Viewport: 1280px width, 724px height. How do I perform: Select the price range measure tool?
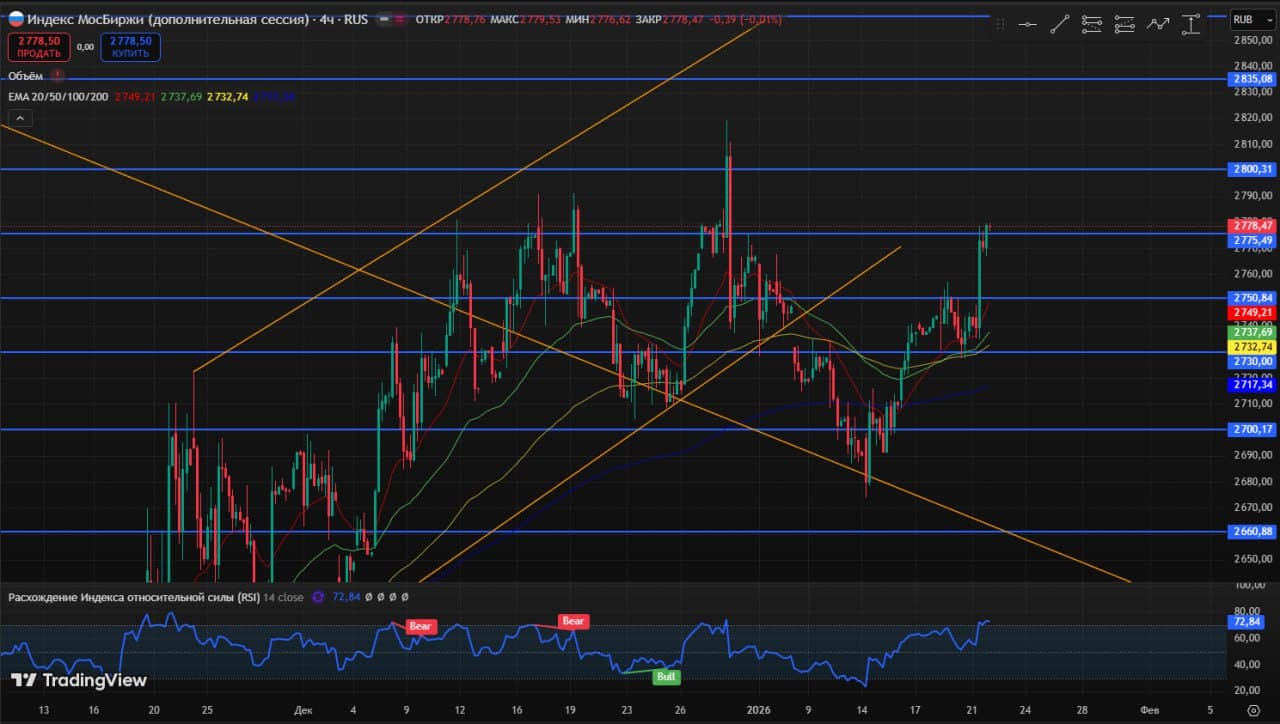(1190, 25)
